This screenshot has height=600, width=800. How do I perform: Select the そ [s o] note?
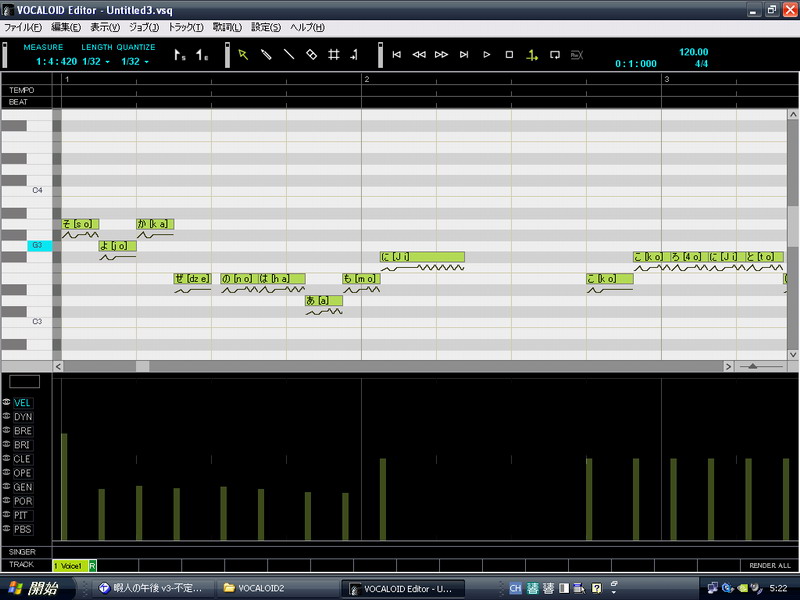(80, 224)
